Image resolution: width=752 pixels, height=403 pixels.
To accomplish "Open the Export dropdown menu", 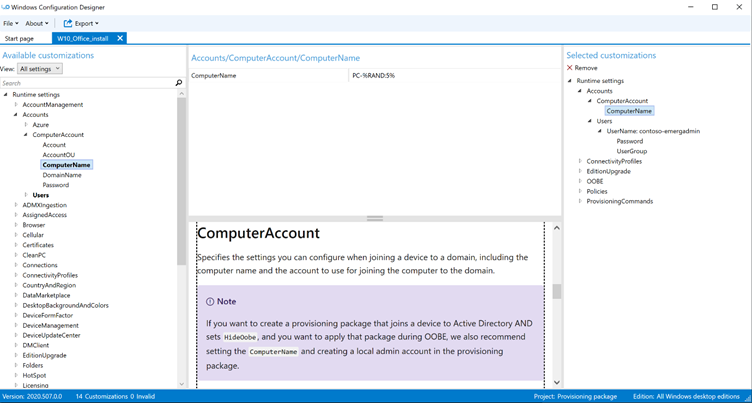I will (87, 23).
